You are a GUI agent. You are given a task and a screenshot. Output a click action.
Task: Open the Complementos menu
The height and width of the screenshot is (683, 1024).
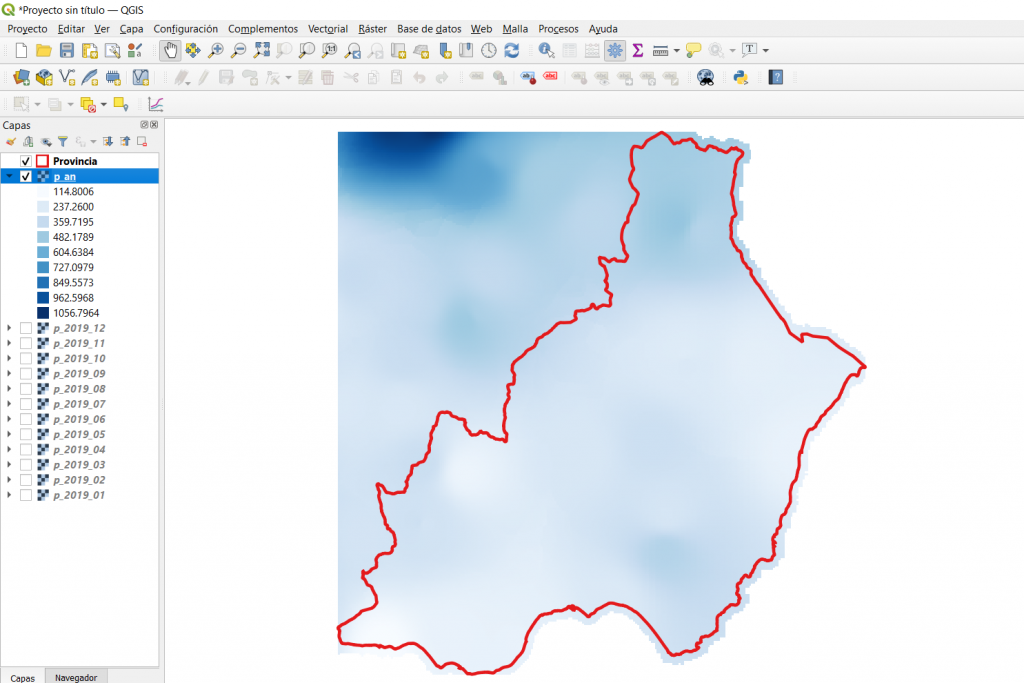click(262, 29)
